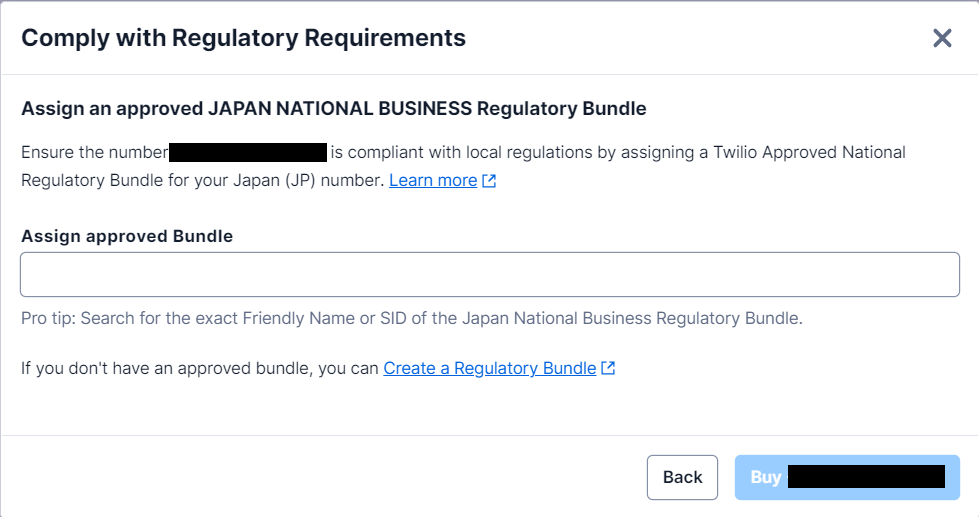
Task: Go Back to previous step
Action: [682, 478]
